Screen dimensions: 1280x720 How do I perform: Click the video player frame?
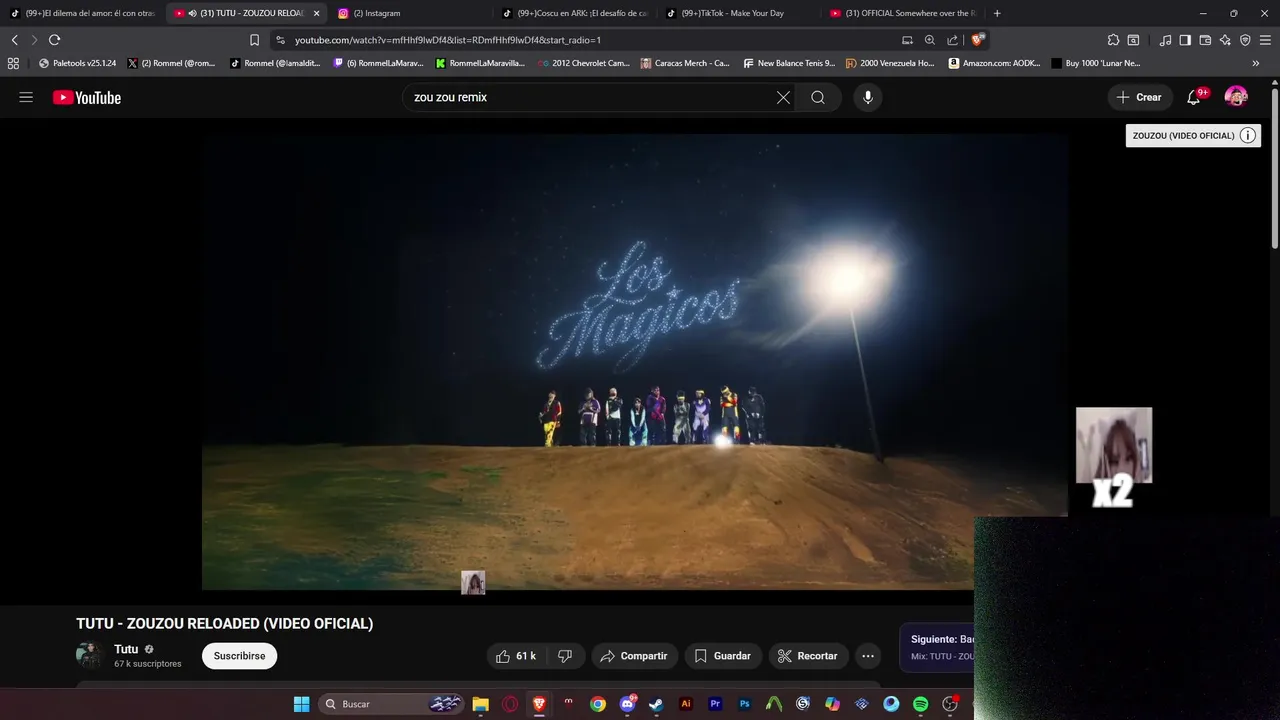pyautogui.click(x=635, y=362)
